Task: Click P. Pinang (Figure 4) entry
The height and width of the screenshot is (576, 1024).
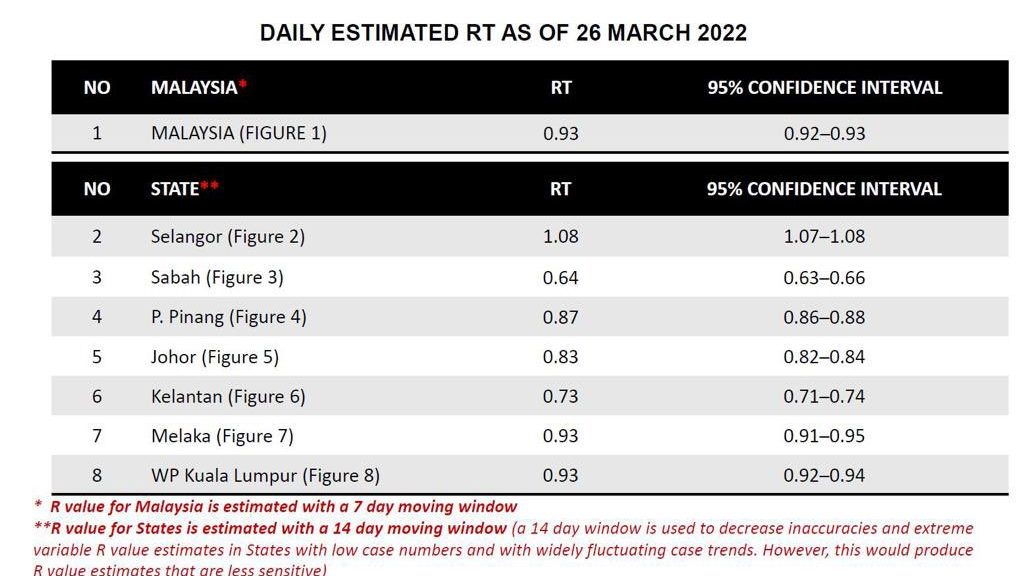Action: (229, 317)
